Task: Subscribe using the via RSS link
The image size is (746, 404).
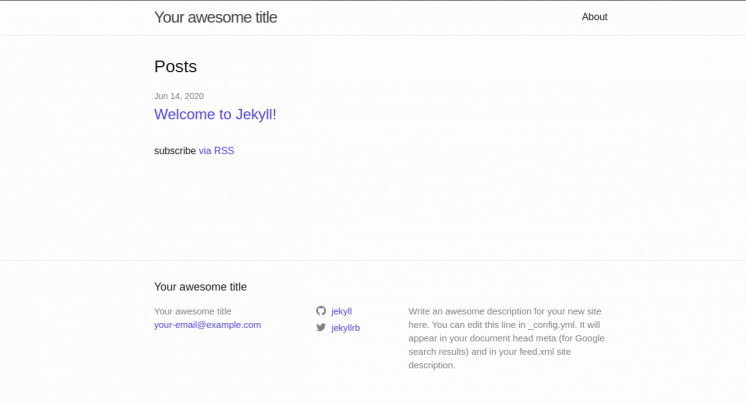Action: tap(216, 151)
